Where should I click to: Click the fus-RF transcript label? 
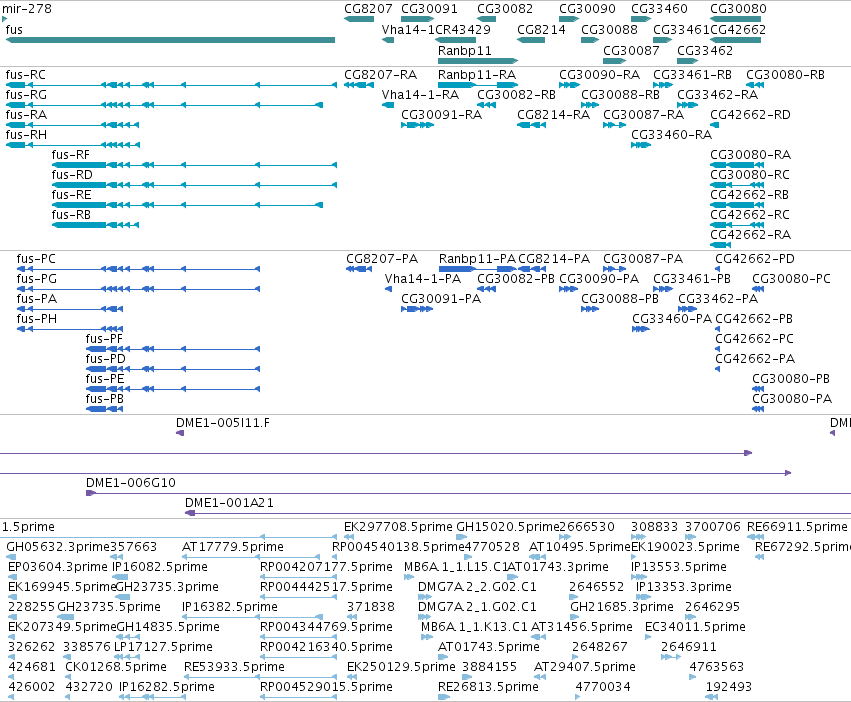pyautogui.click(x=71, y=155)
